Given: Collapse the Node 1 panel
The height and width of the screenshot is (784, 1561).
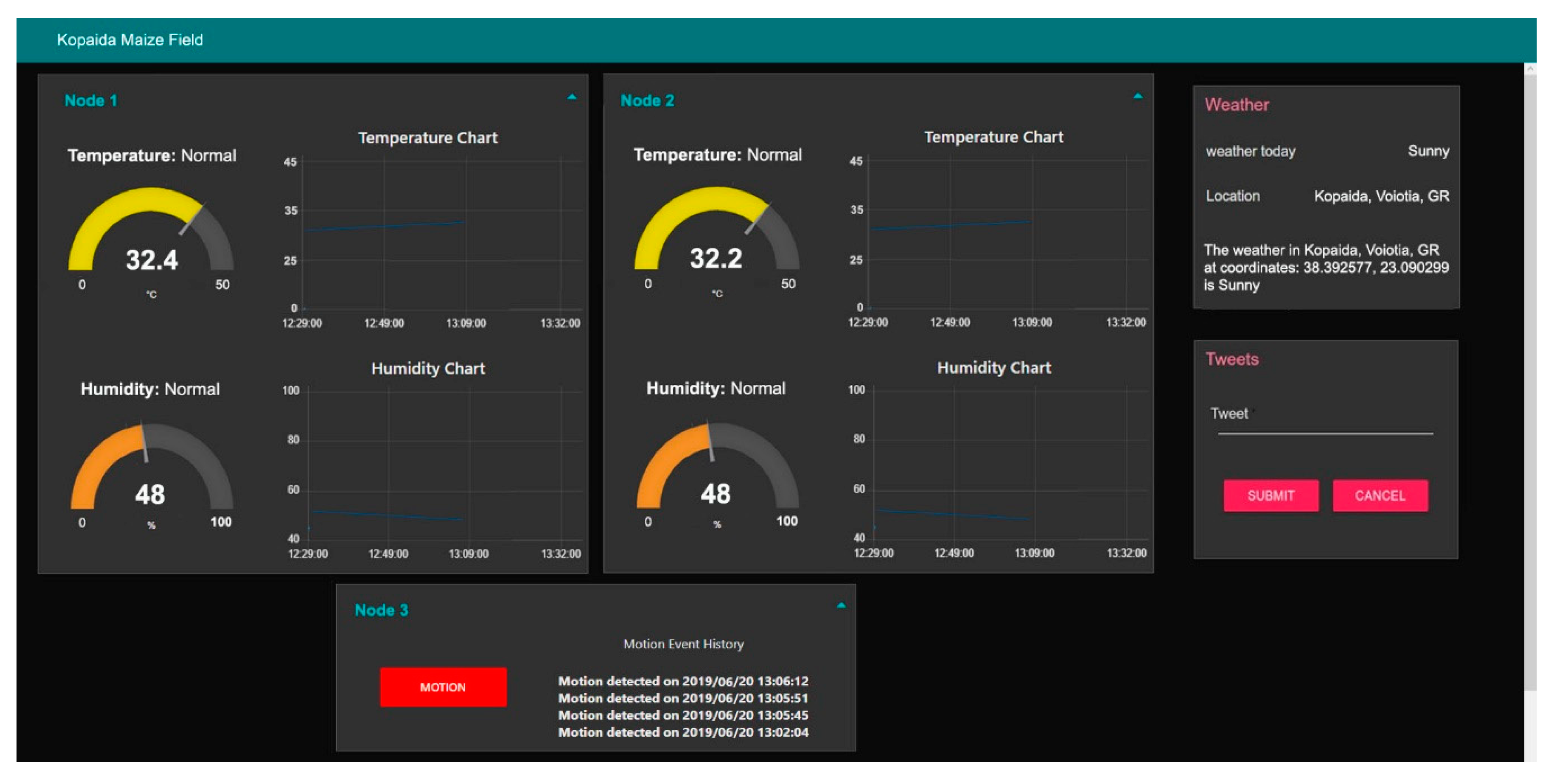Looking at the screenshot, I should pyautogui.click(x=571, y=97).
